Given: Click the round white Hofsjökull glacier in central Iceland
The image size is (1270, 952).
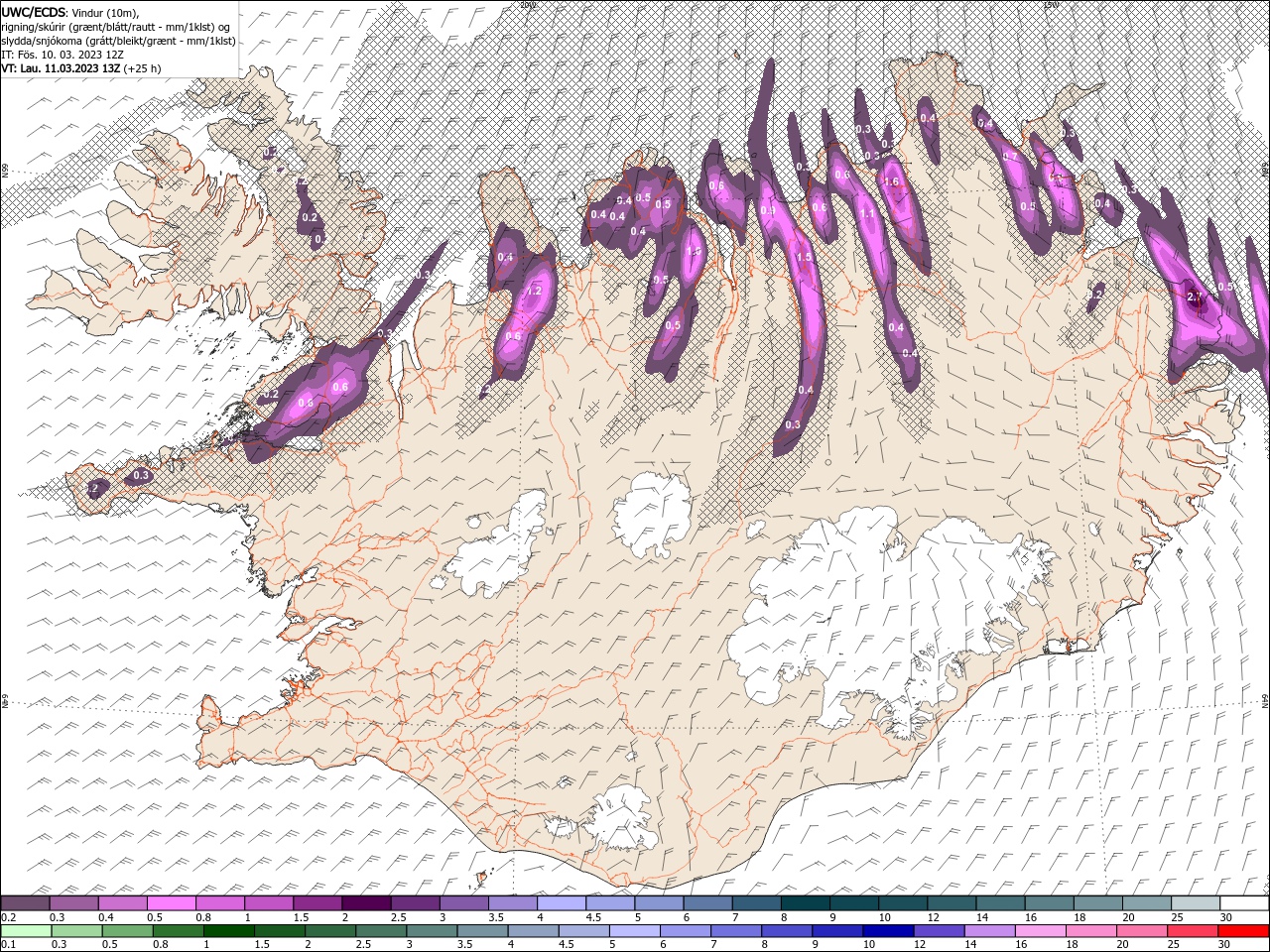Looking at the screenshot, I should point(653,516).
